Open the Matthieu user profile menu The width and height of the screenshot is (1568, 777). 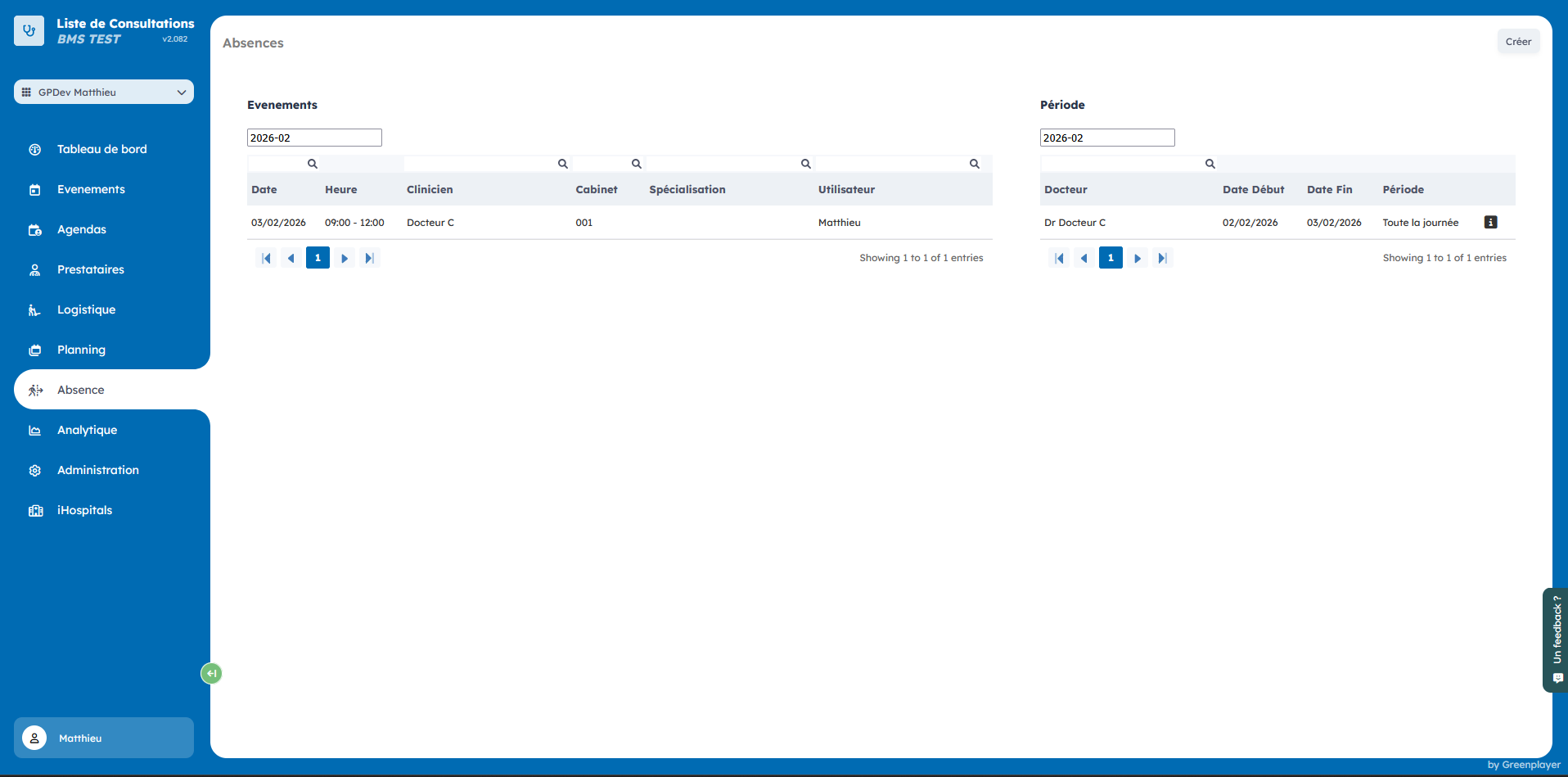coord(104,738)
